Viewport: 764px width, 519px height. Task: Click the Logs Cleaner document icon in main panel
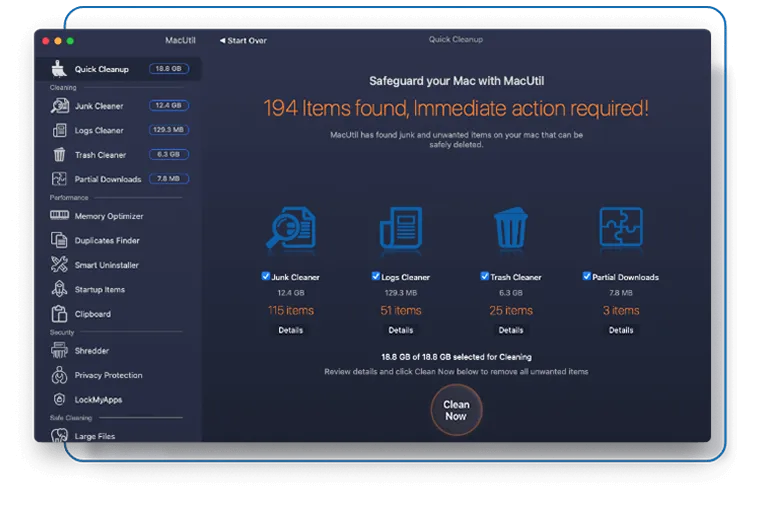pos(400,228)
